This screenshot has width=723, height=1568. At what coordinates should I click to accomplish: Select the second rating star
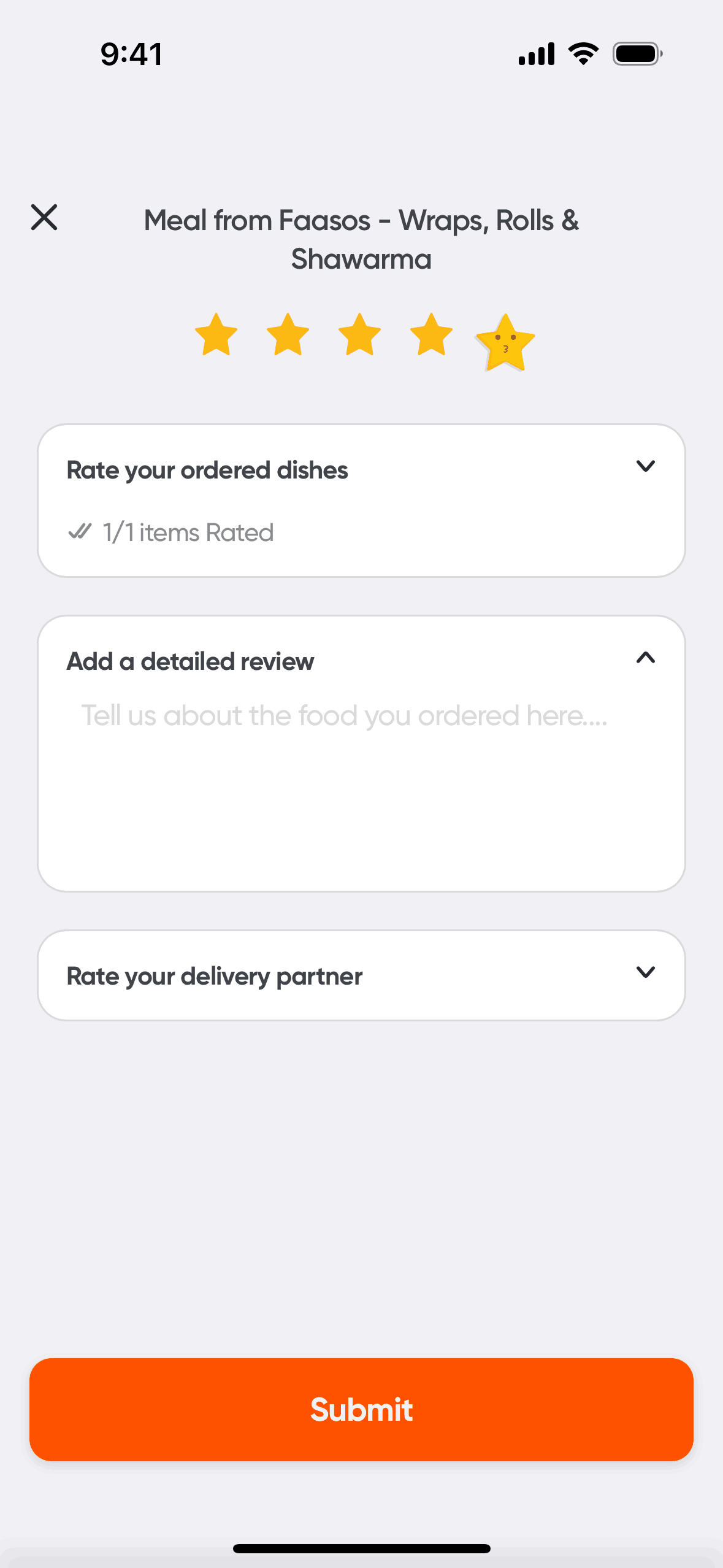tap(288, 335)
